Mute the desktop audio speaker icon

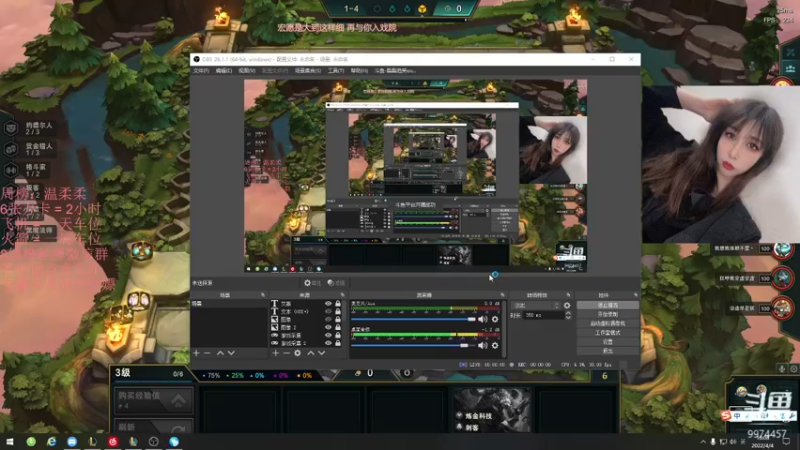click(483, 345)
